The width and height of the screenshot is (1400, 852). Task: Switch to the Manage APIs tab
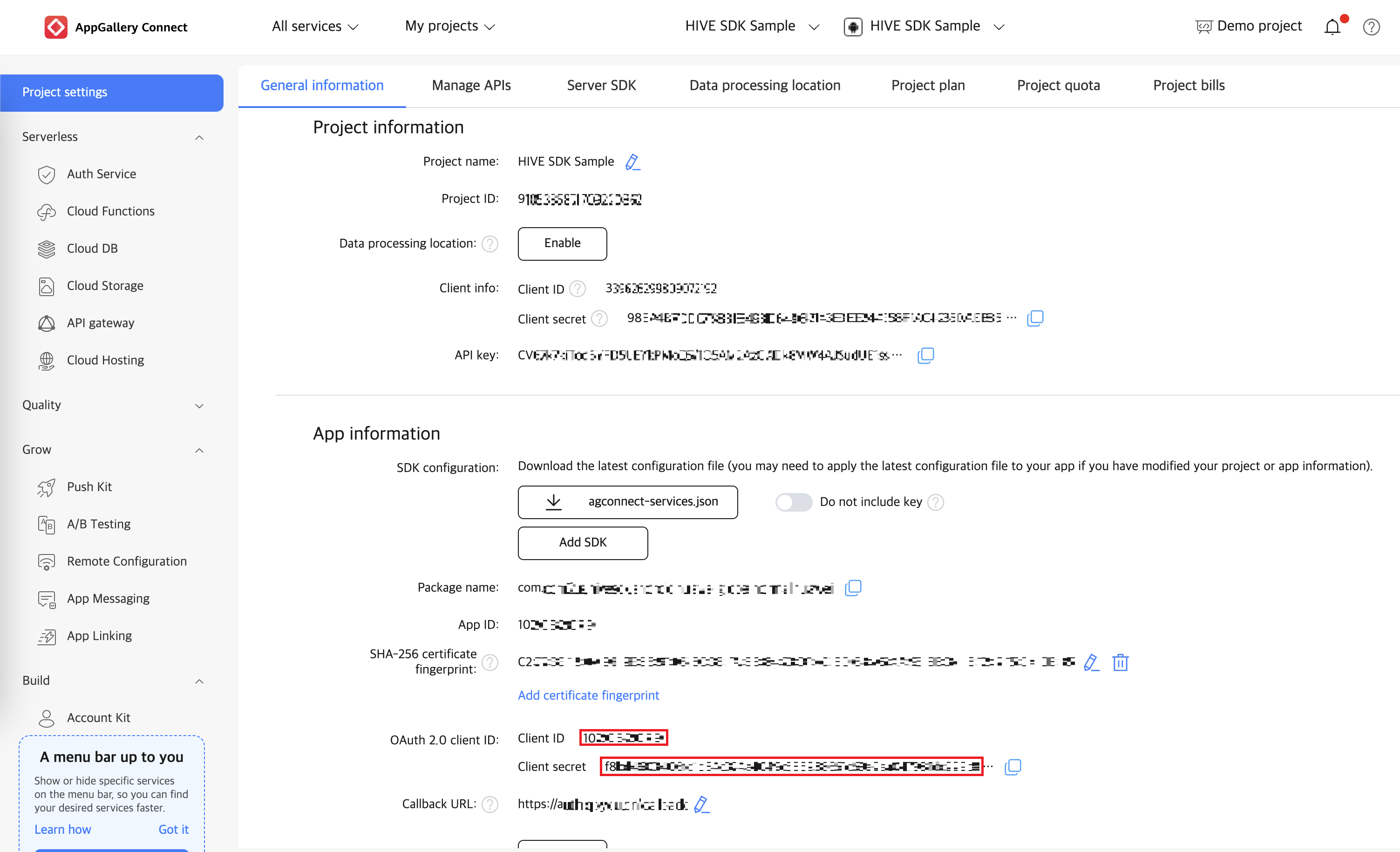[471, 85]
